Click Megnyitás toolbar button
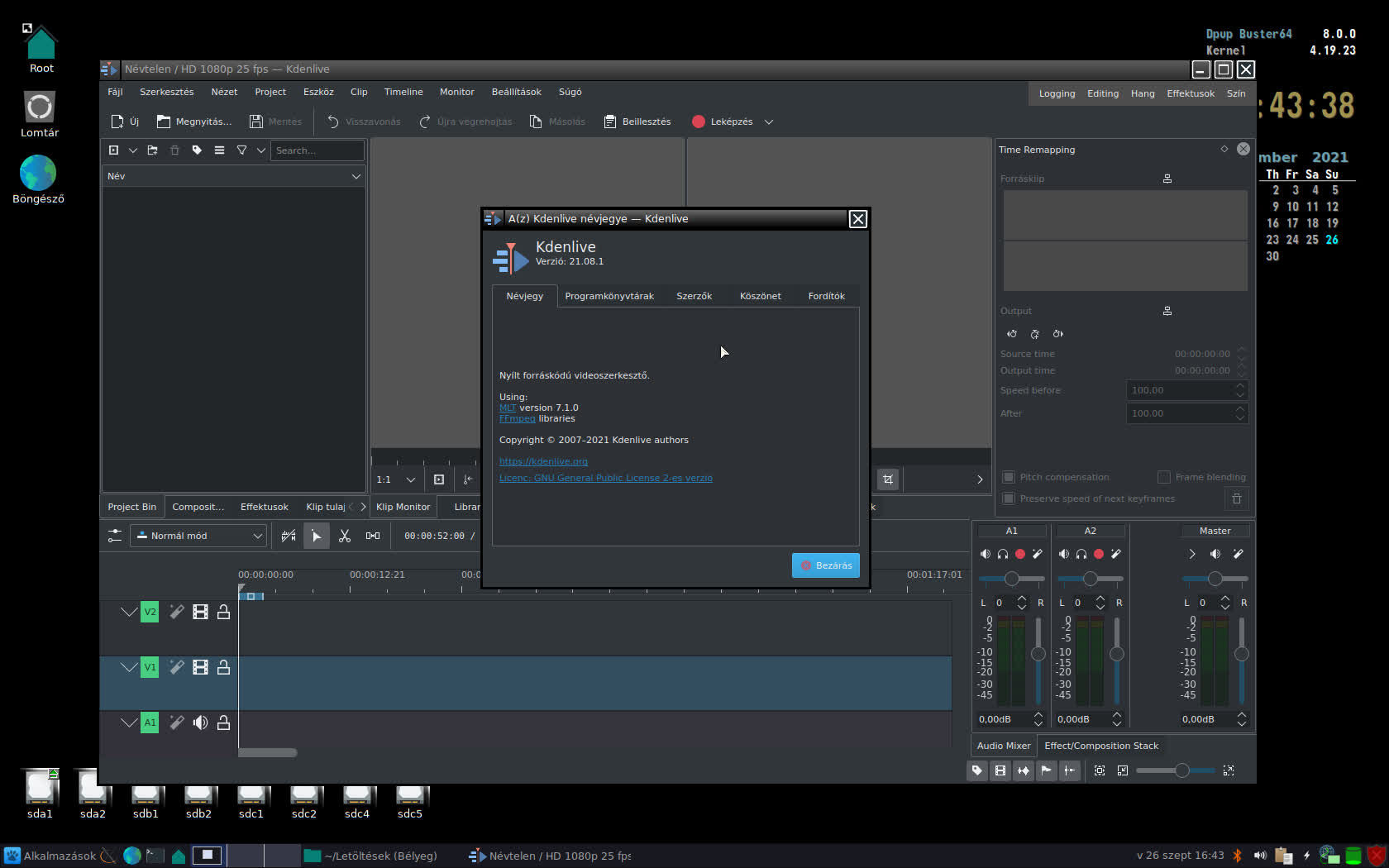 pyautogui.click(x=194, y=122)
